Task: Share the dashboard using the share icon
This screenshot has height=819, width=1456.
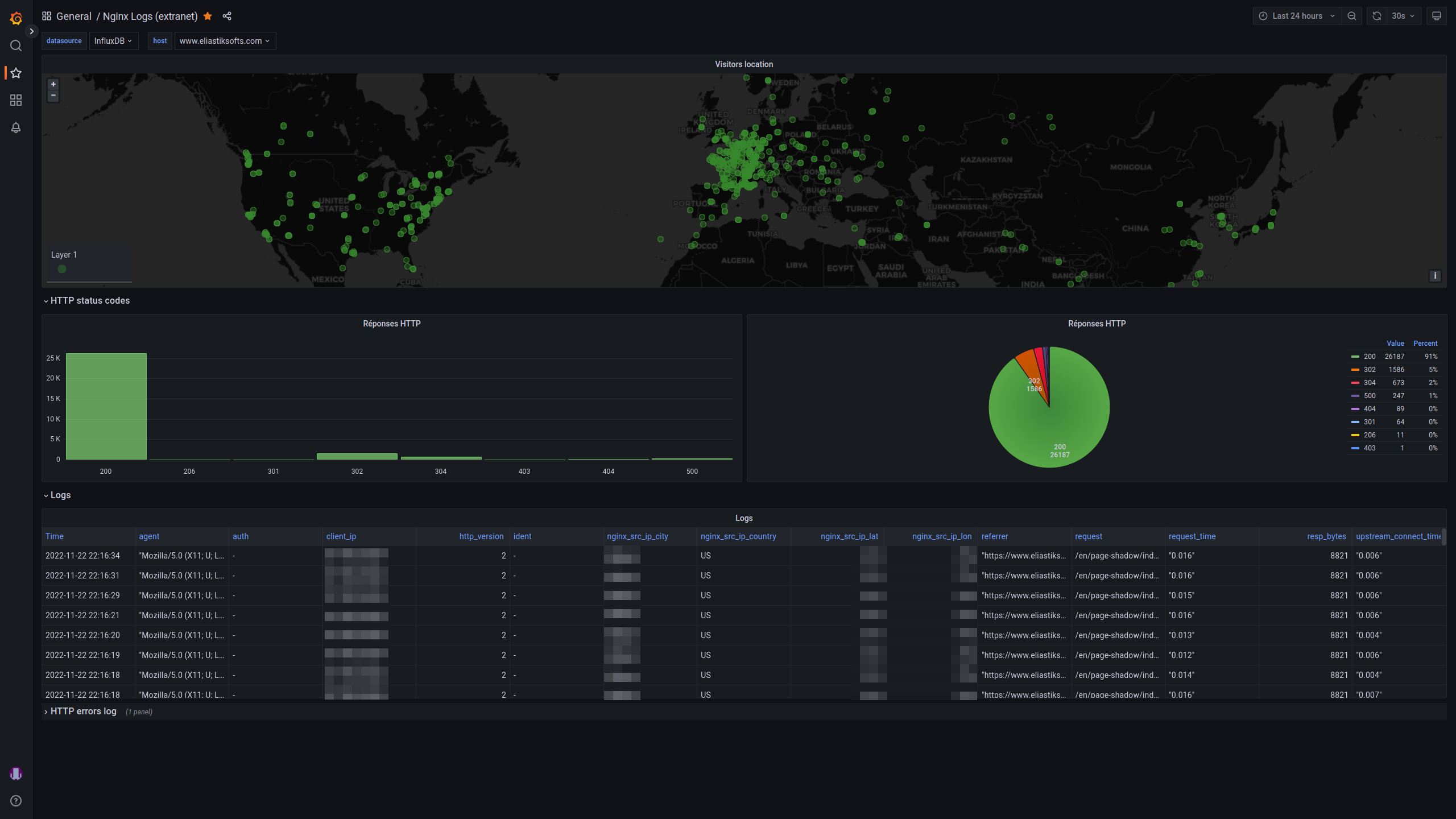Action: tap(227, 16)
